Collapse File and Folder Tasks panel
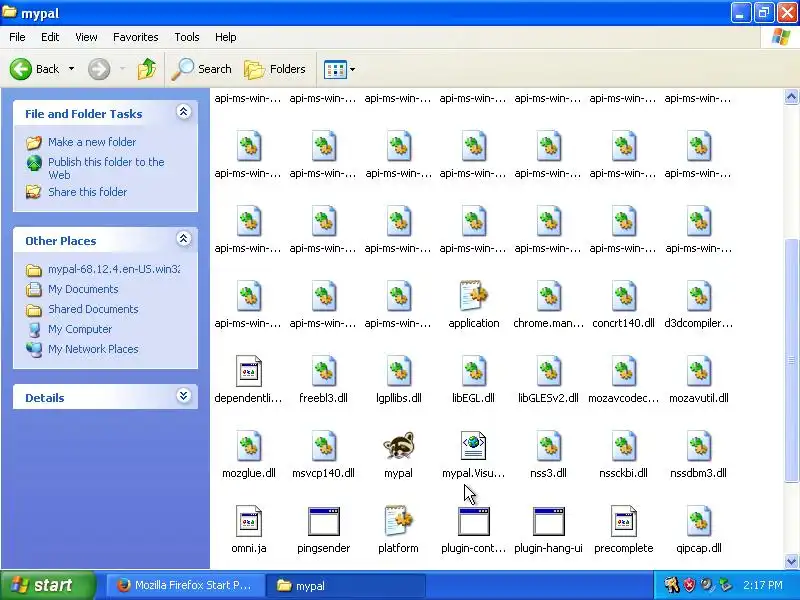This screenshot has width=800, height=600. pyautogui.click(x=184, y=111)
